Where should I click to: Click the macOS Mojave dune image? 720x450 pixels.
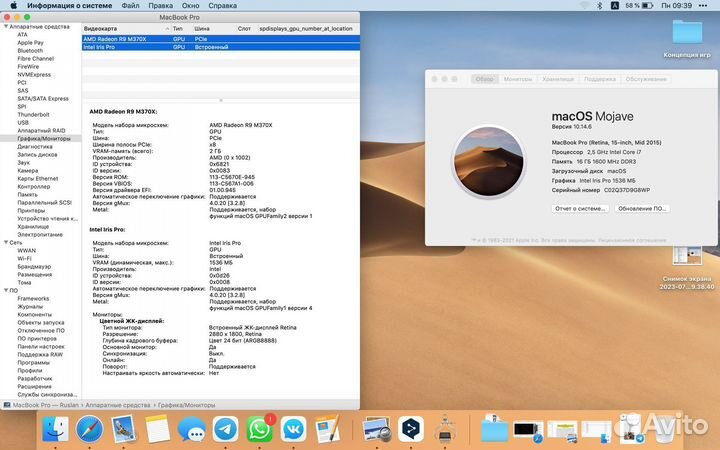pos(489,162)
